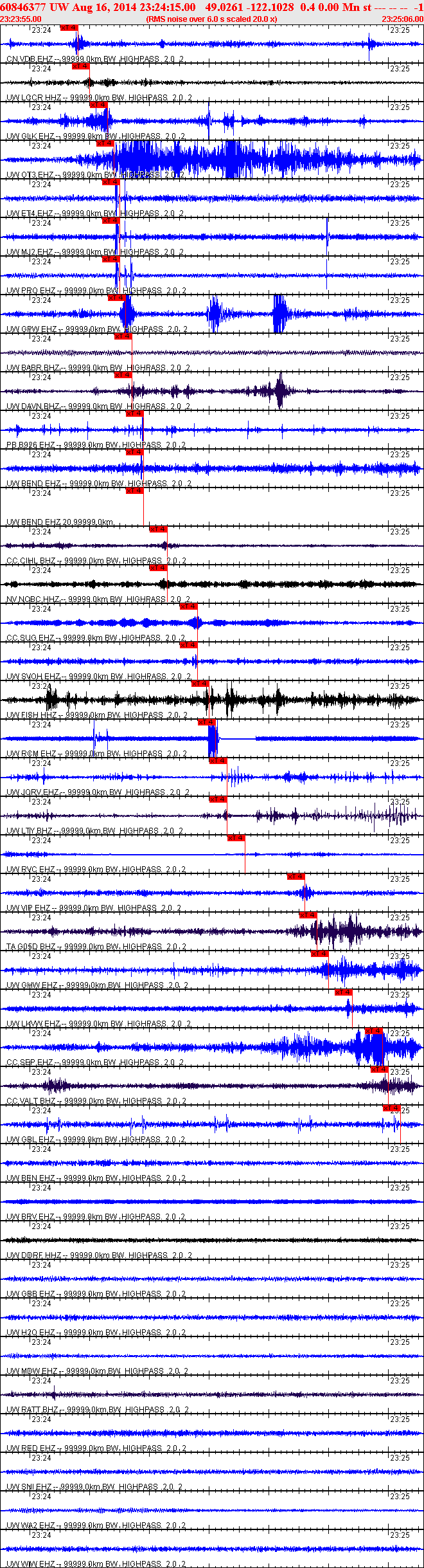This screenshot has height=1568, width=424.
Task: Click the start time 23:23:55.00 label
Action: pyautogui.click(x=21, y=19)
